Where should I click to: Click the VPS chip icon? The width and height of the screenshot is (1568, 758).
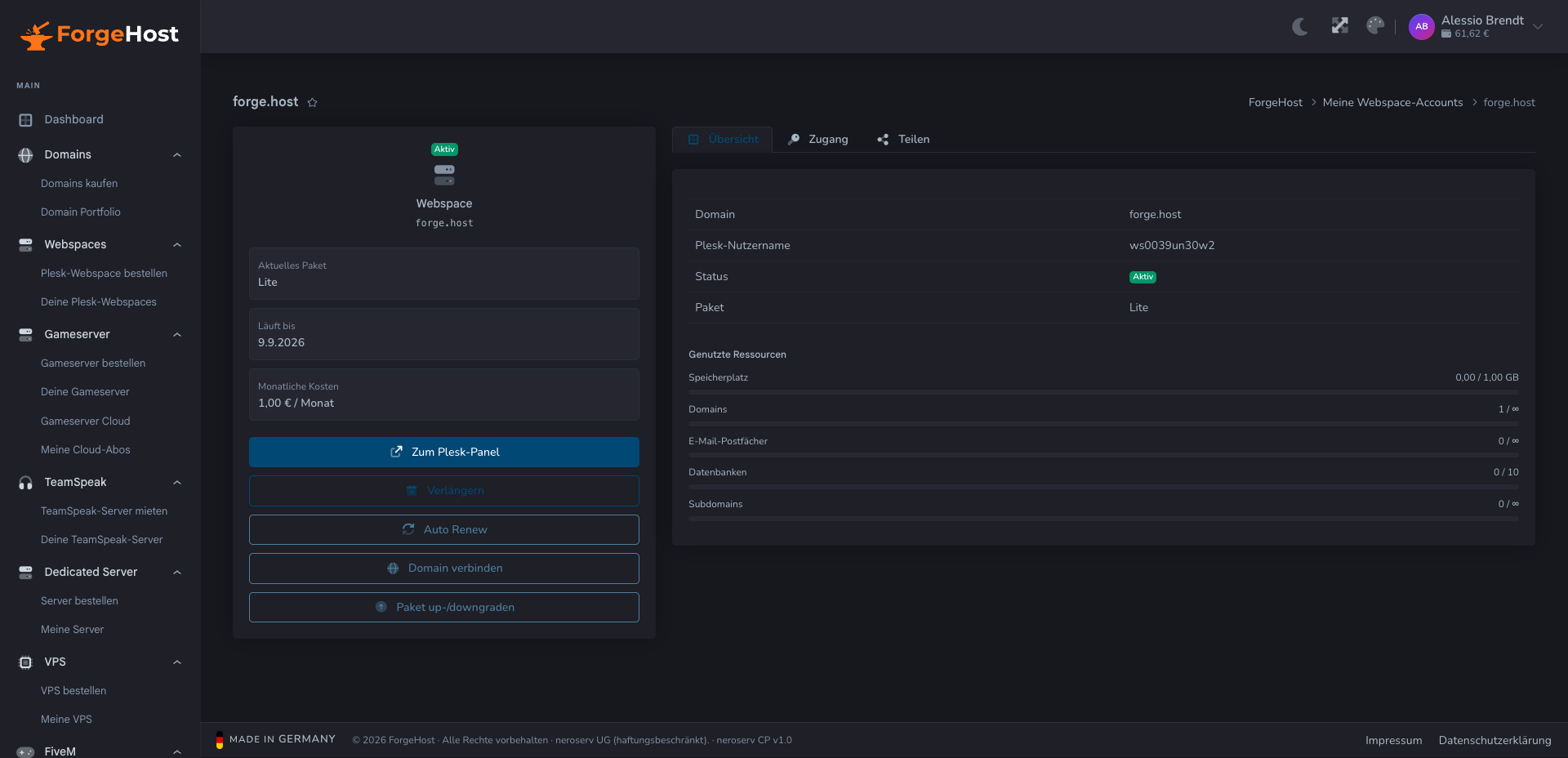click(25, 662)
